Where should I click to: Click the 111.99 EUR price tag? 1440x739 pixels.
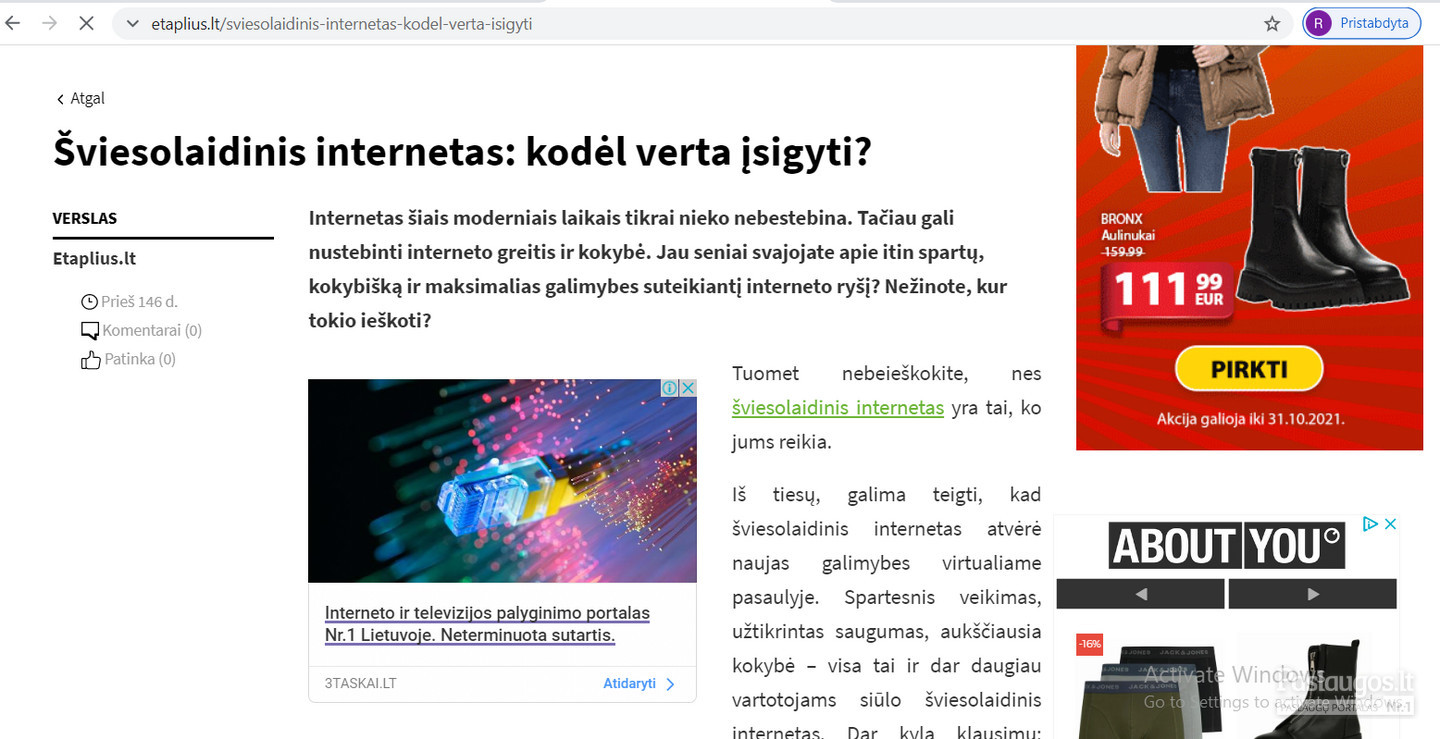(1167, 291)
